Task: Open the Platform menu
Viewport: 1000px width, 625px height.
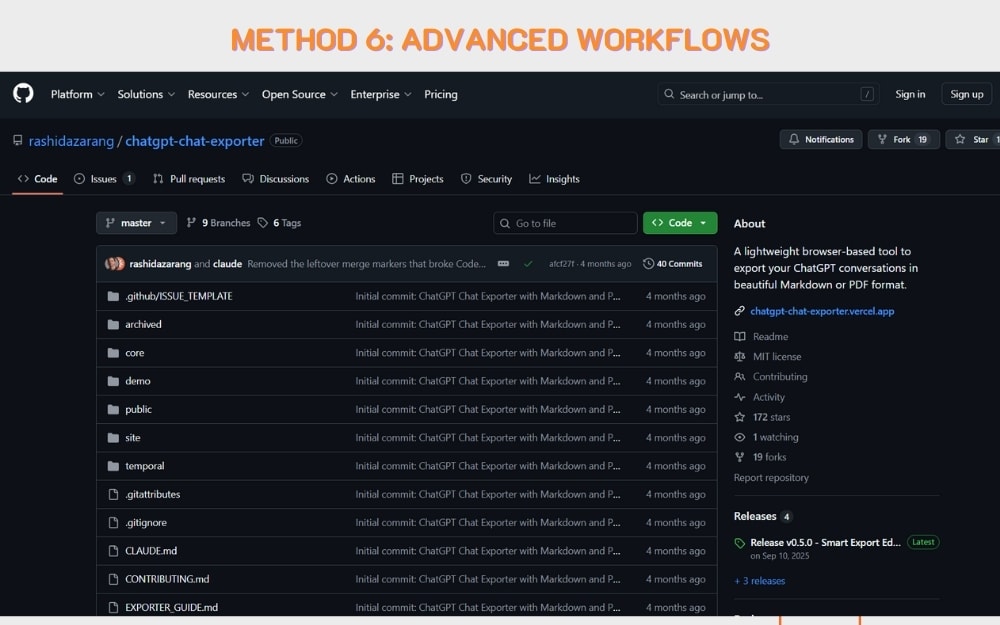Action: pos(77,94)
